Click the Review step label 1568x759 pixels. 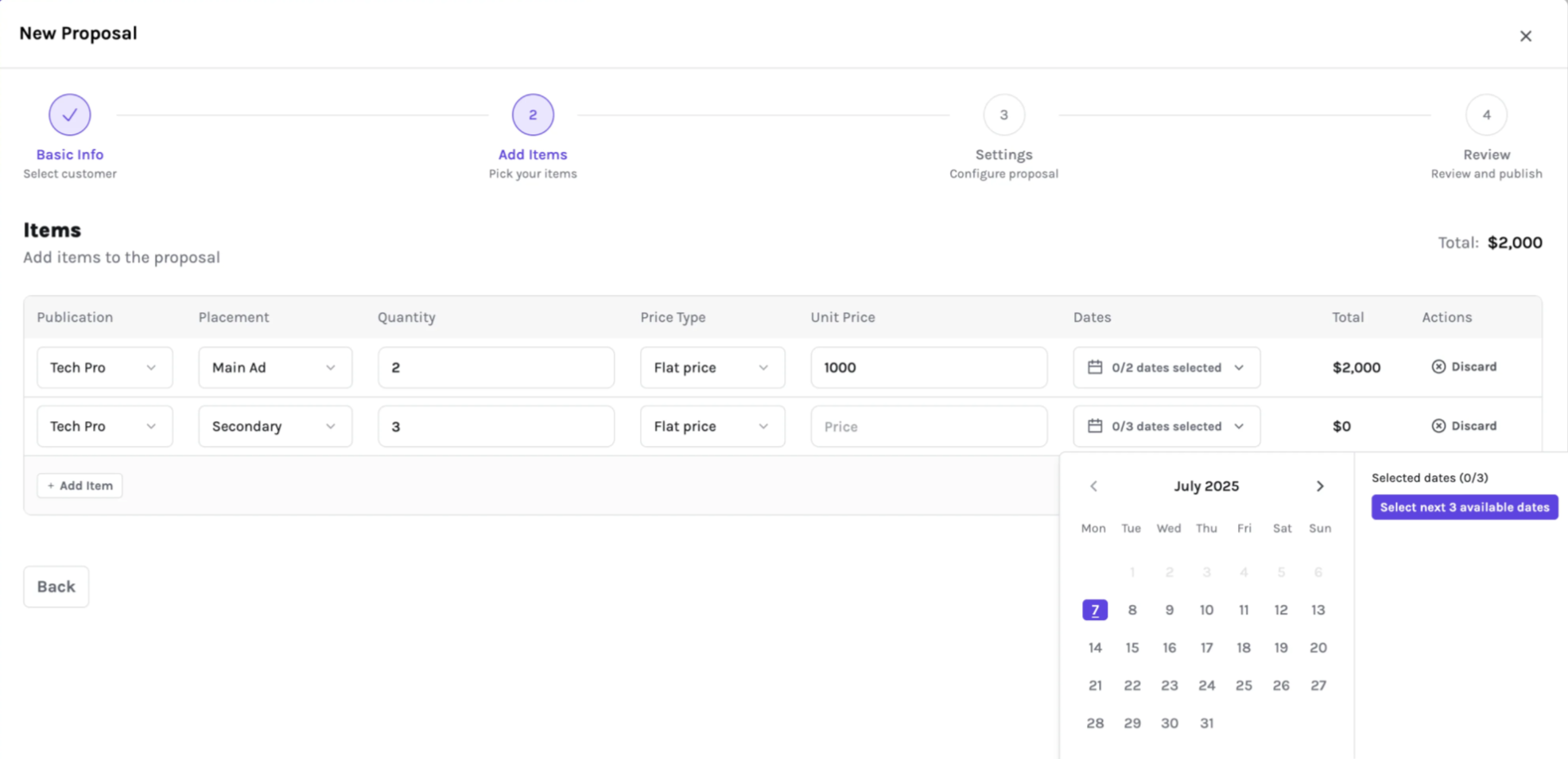click(x=1486, y=155)
